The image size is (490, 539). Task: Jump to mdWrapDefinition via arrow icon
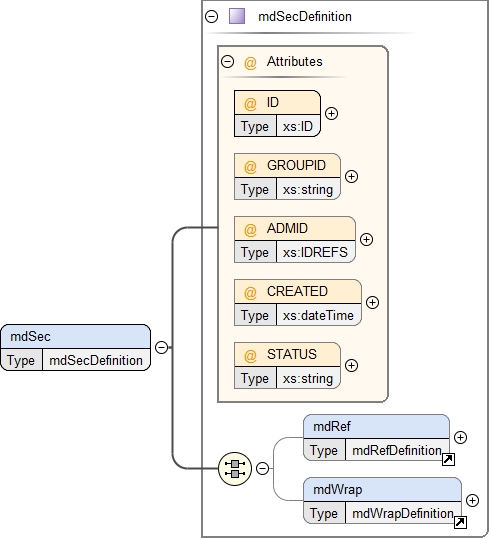[460, 522]
